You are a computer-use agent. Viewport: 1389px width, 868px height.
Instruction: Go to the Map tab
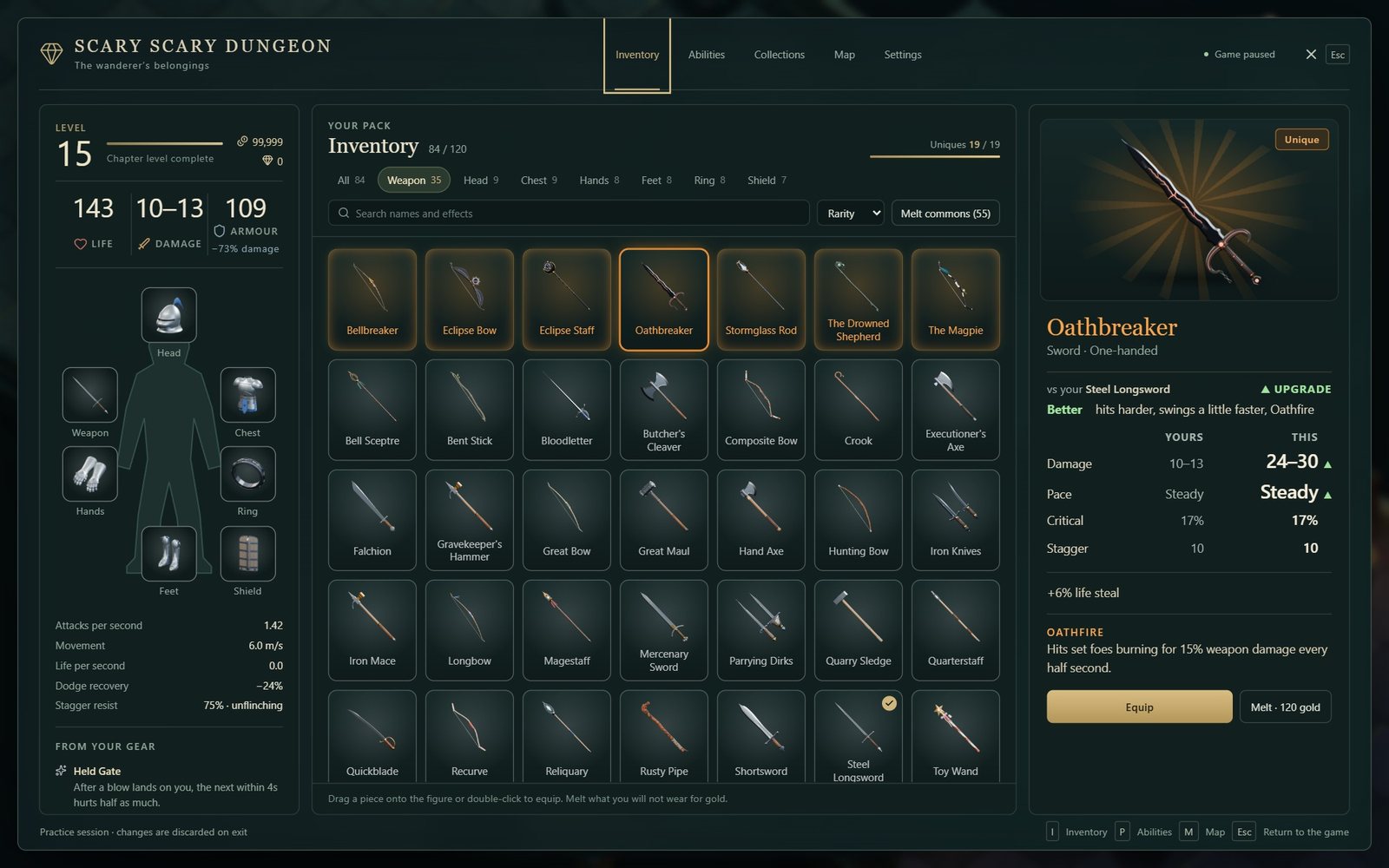click(x=845, y=55)
